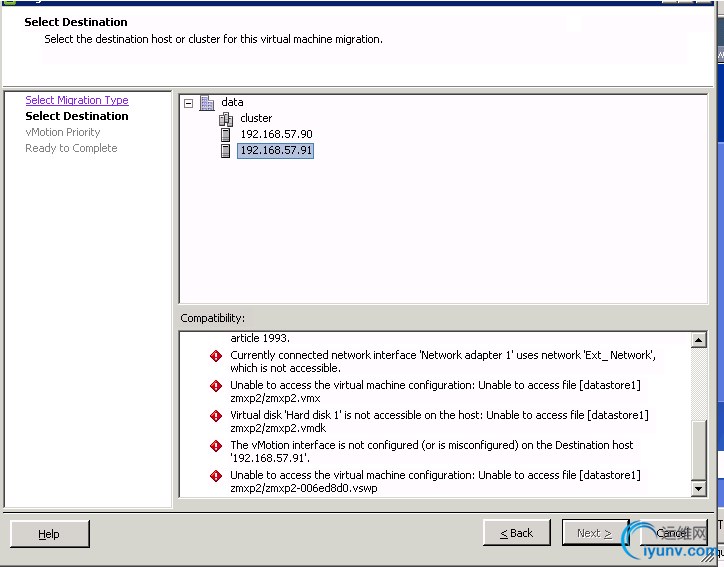
Task: Click the datacenter icon beside data
Action: [207, 103]
